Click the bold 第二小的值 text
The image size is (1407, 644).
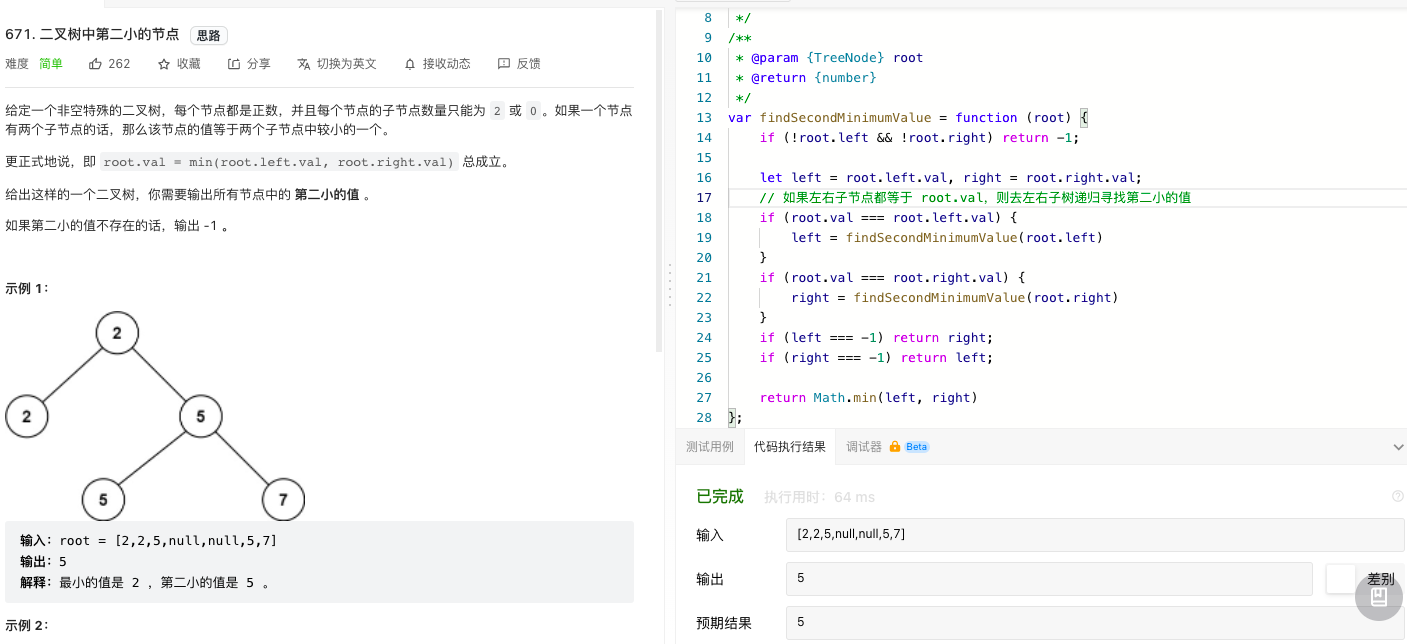(327, 194)
